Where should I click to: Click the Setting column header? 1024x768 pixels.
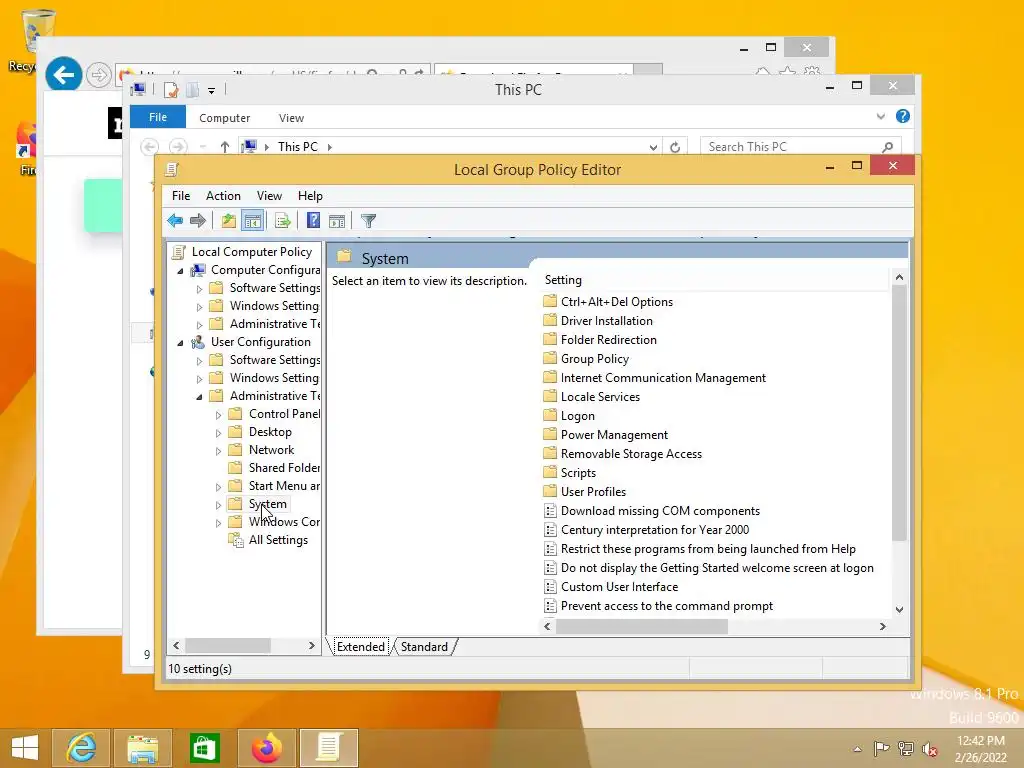pyautogui.click(x=716, y=280)
